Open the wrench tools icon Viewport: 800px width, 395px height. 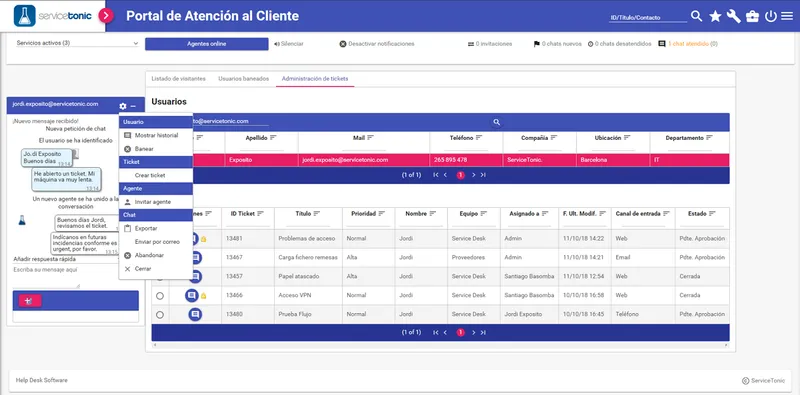click(734, 16)
